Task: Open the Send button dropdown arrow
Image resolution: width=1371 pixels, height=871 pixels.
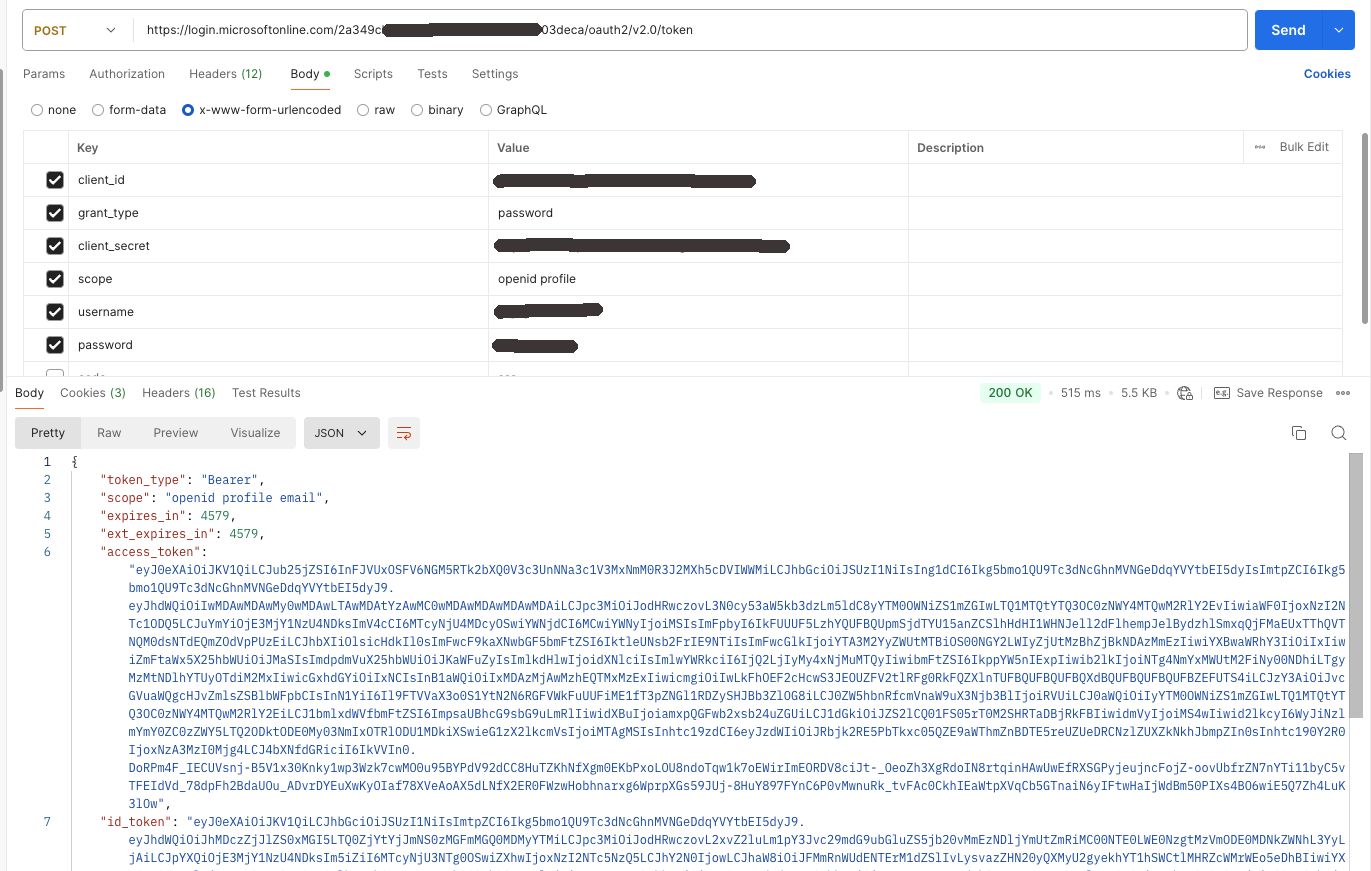Action: point(1338,29)
